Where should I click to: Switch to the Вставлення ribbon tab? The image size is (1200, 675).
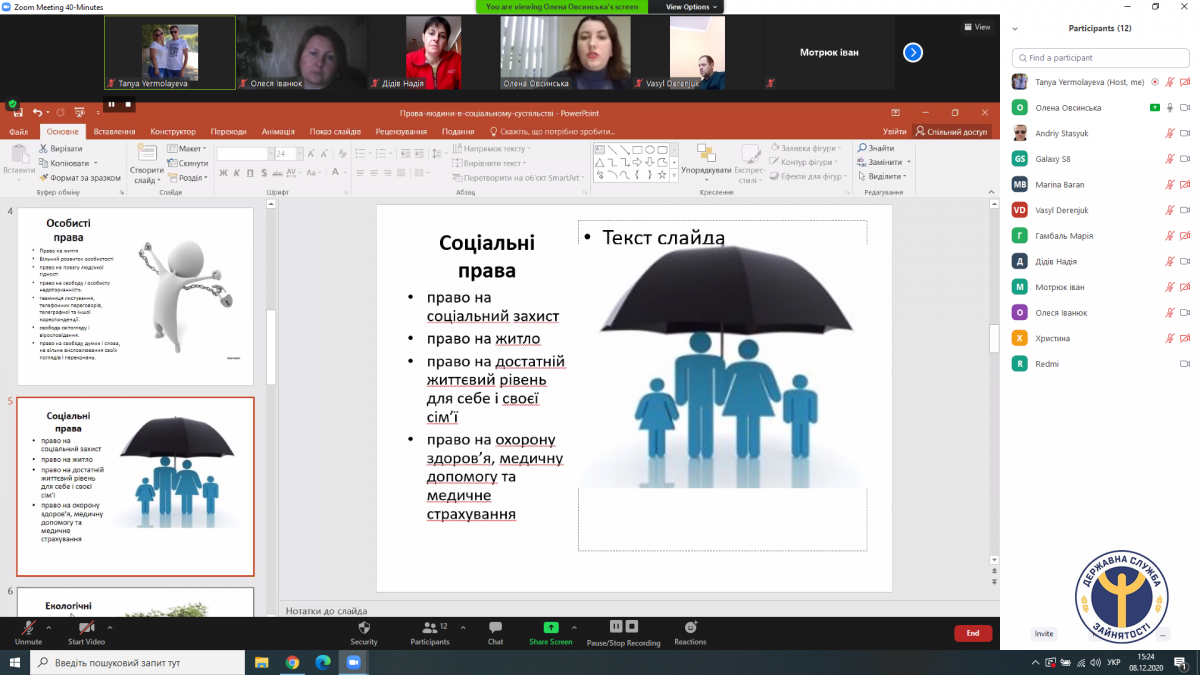pyautogui.click(x=114, y=131)
